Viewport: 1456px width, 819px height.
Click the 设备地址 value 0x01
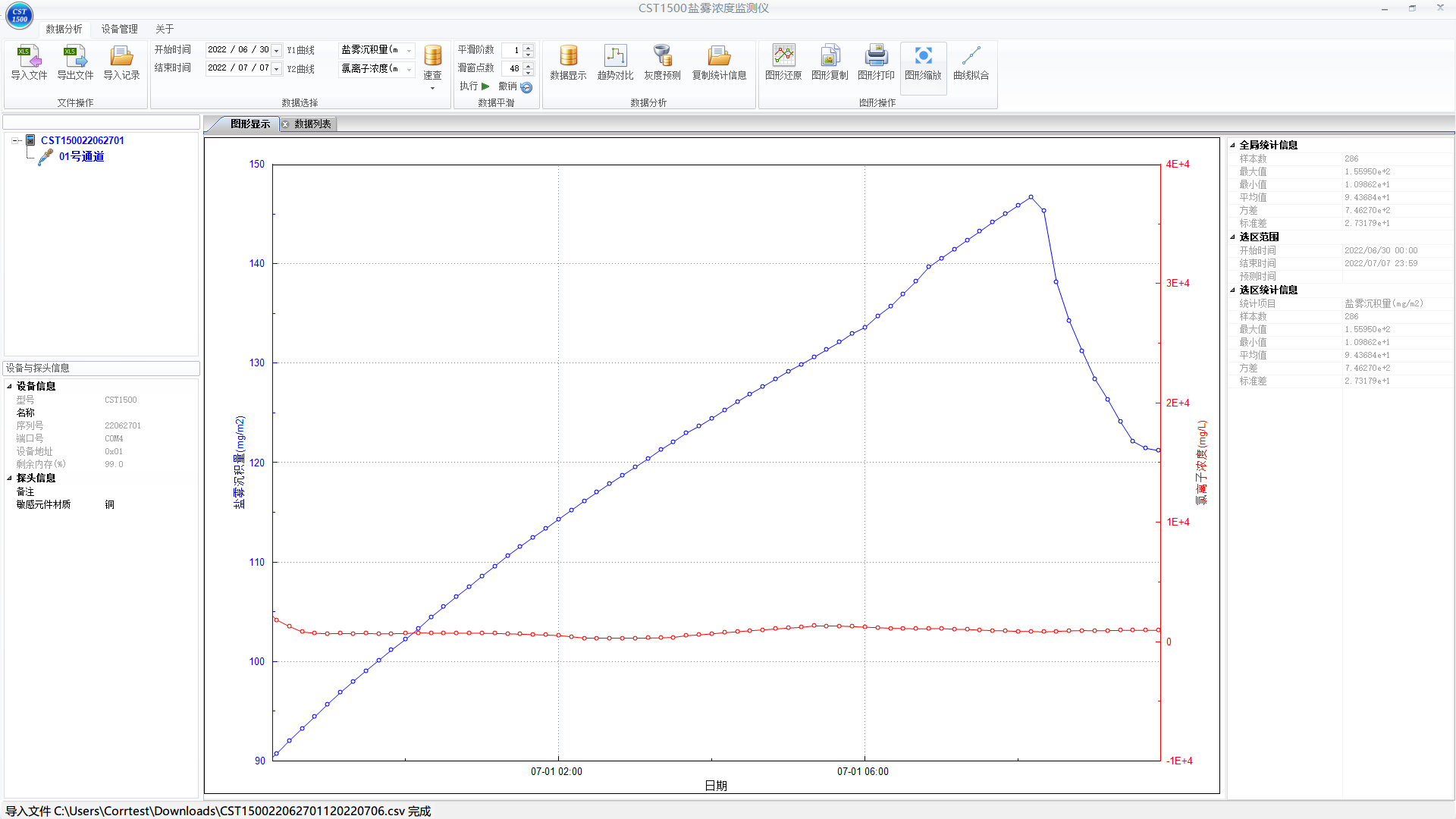pos(114,451)
